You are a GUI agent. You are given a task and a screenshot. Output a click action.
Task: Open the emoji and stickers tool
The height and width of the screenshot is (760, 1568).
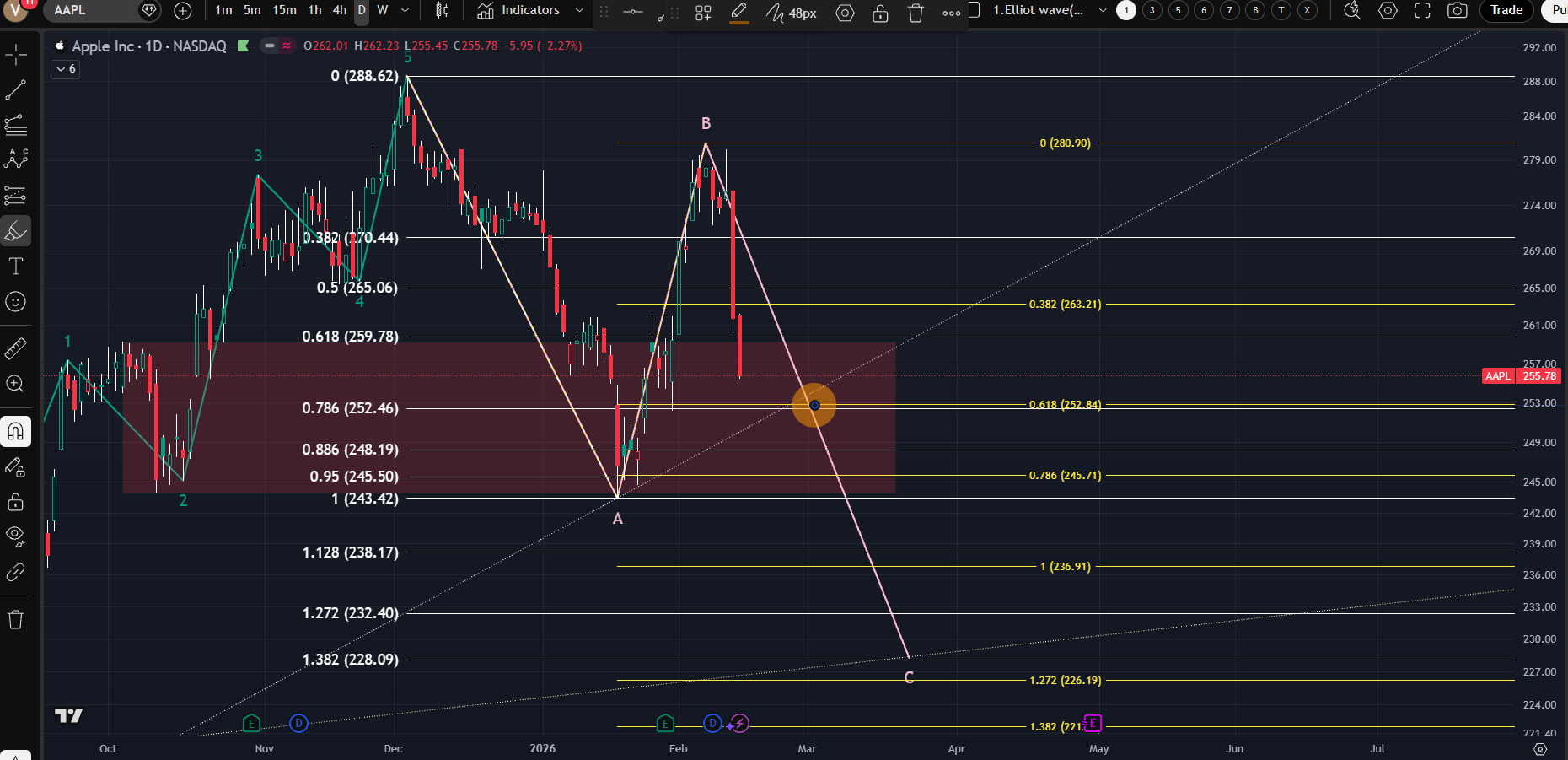pos(16,302)
